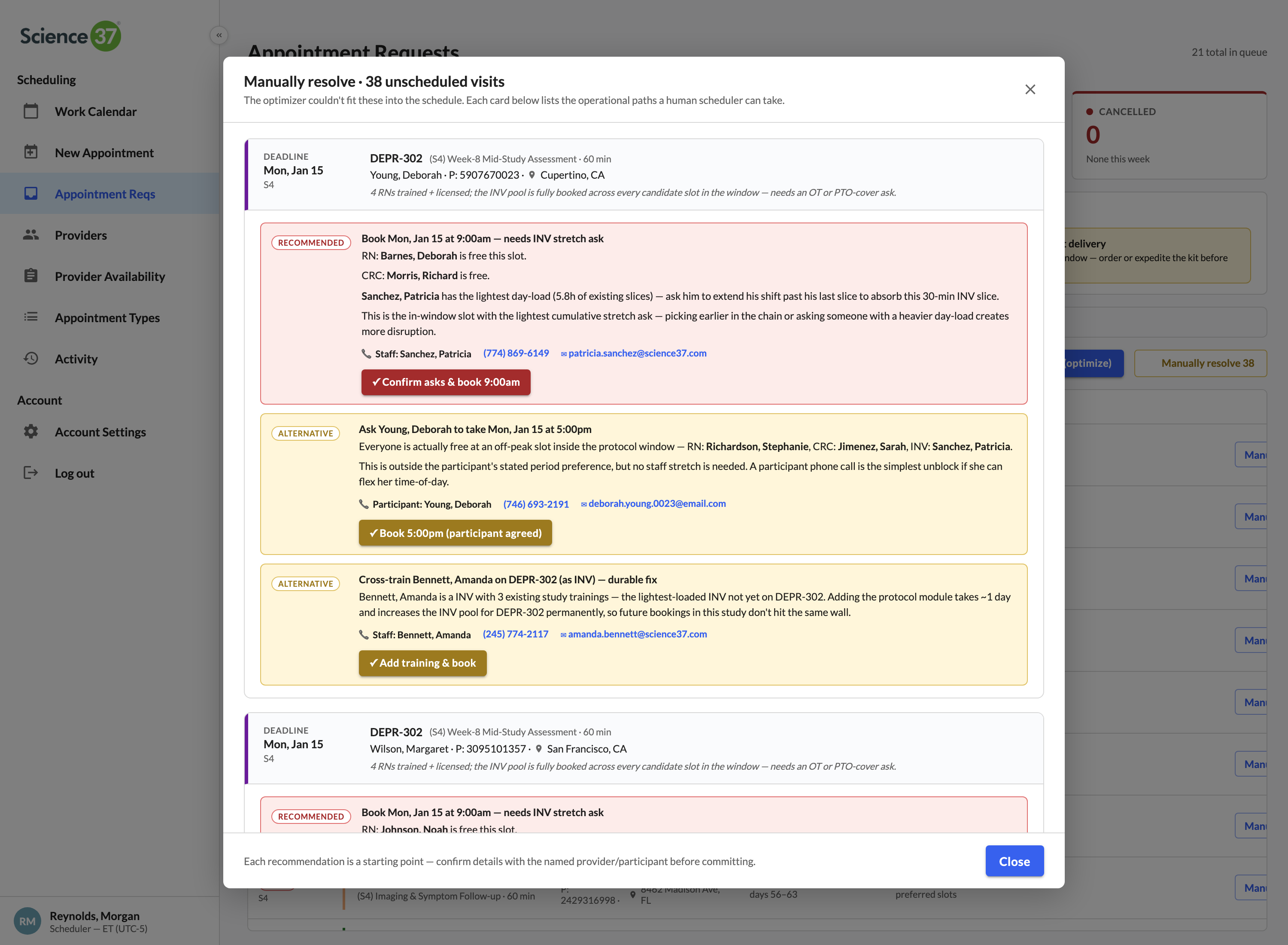
Task: Click the Provider Availability clipboard icon
Action: pyautogui.click(x=31, y=276)
